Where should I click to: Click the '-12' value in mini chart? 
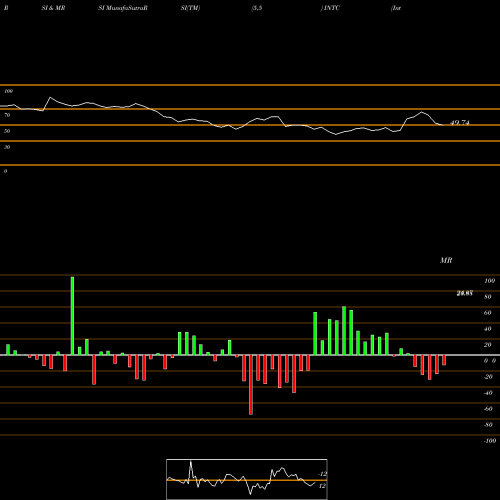322,474
